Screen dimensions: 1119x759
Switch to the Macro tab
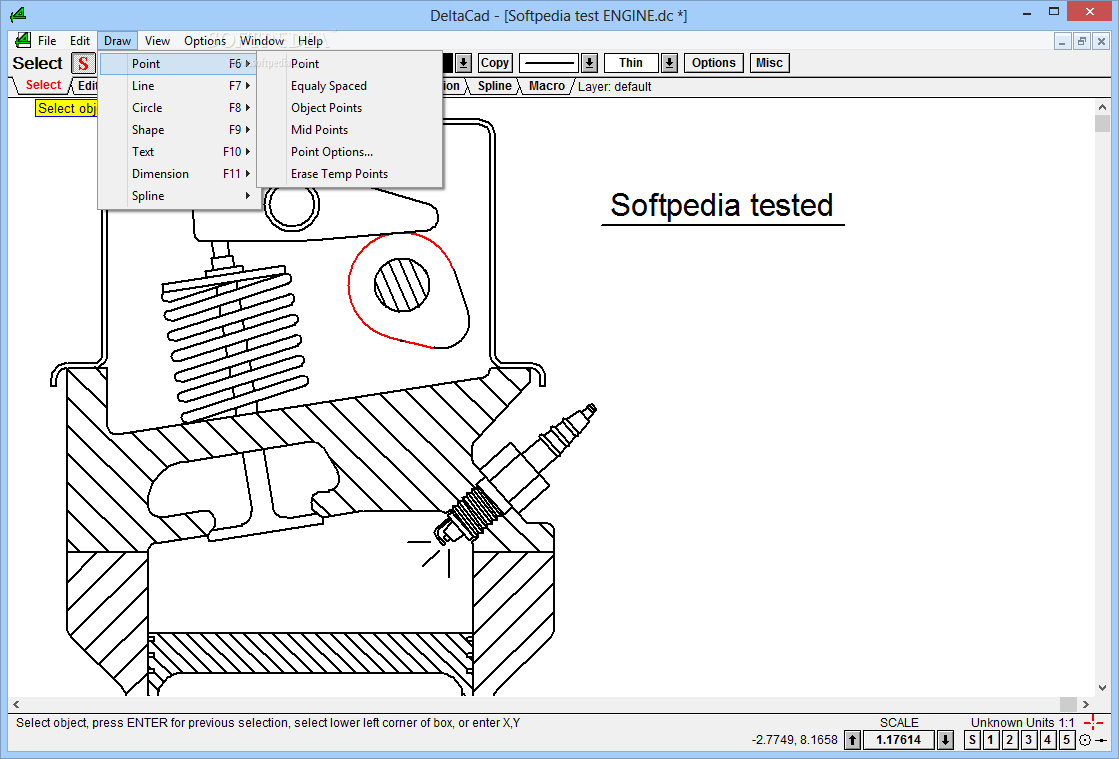point(547,86)
